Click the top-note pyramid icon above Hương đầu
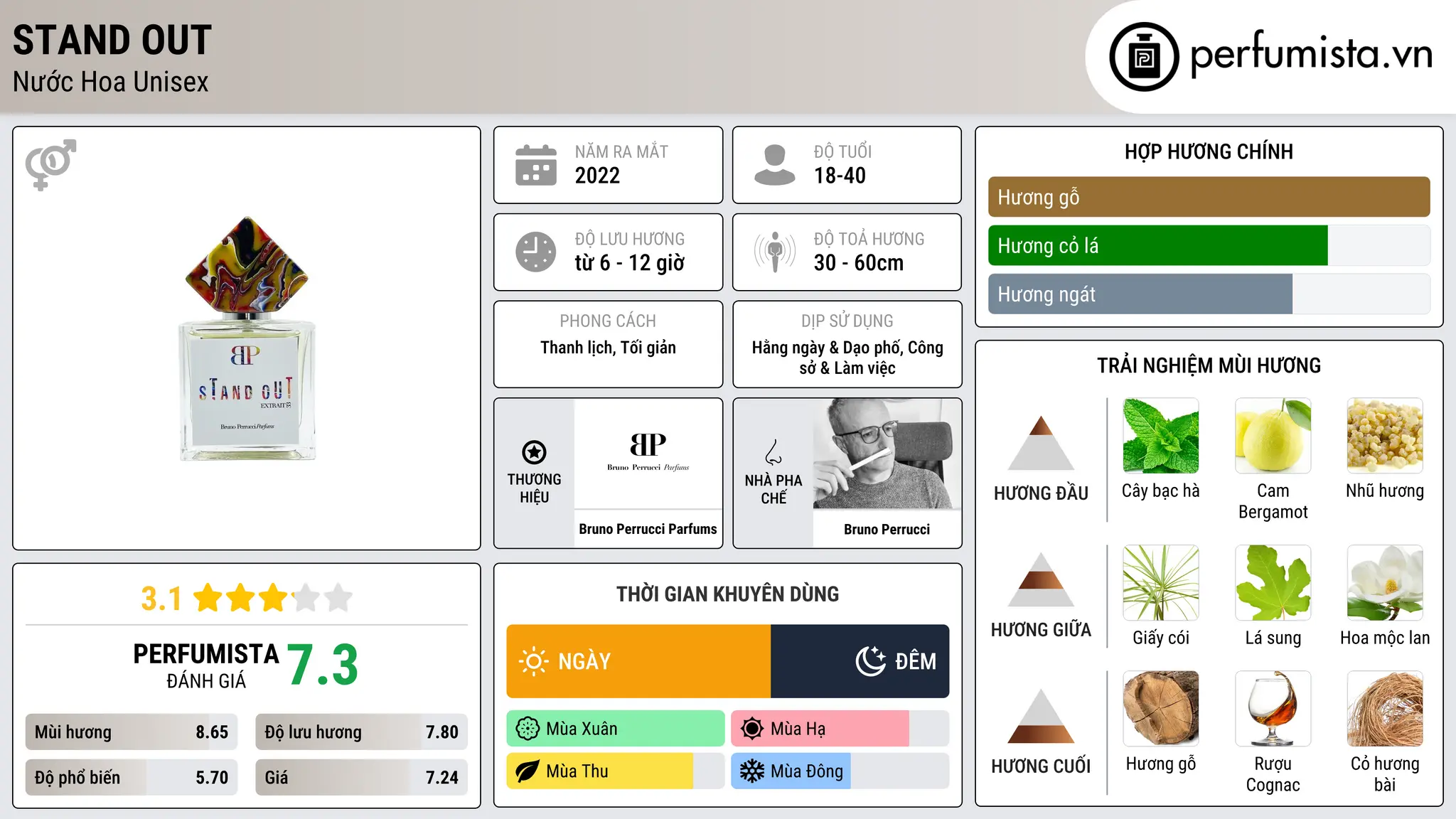This screenshot has width=1456, height=819. tap(1041, 443)
